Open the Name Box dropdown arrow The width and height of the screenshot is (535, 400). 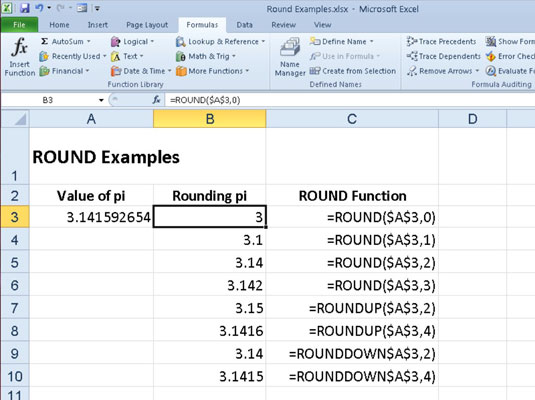(x=101, y=100)
